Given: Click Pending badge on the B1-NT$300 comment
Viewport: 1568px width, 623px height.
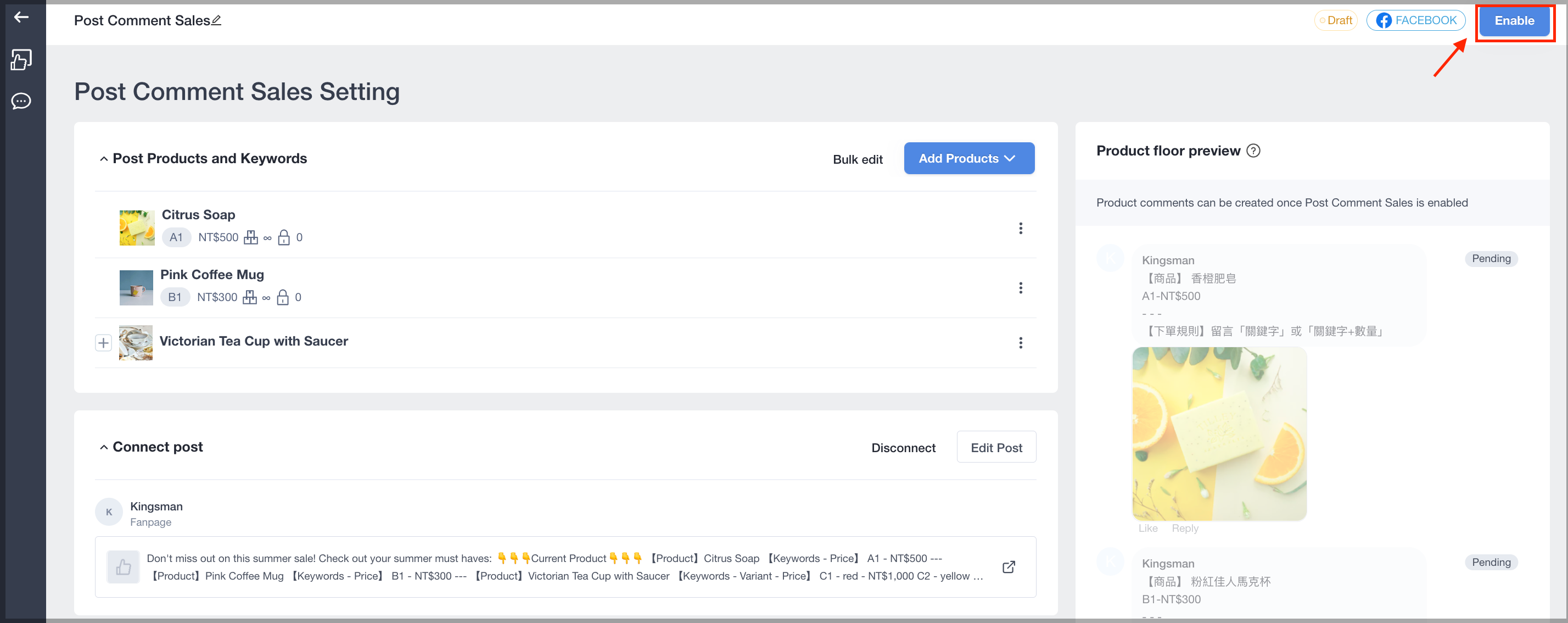Looking at the screenshot, I should click(1491, 563).
